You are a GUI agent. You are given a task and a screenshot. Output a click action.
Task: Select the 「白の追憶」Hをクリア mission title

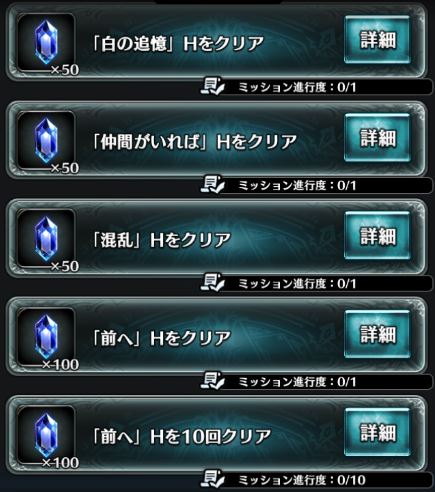(178, 44)
